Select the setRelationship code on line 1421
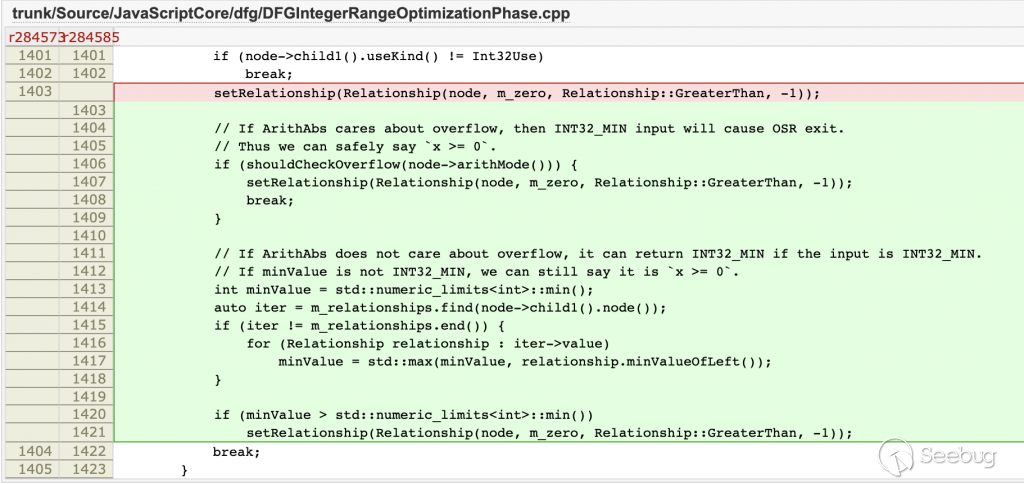Viewport: 1024px width, 484px height. (x=549, y=432)
